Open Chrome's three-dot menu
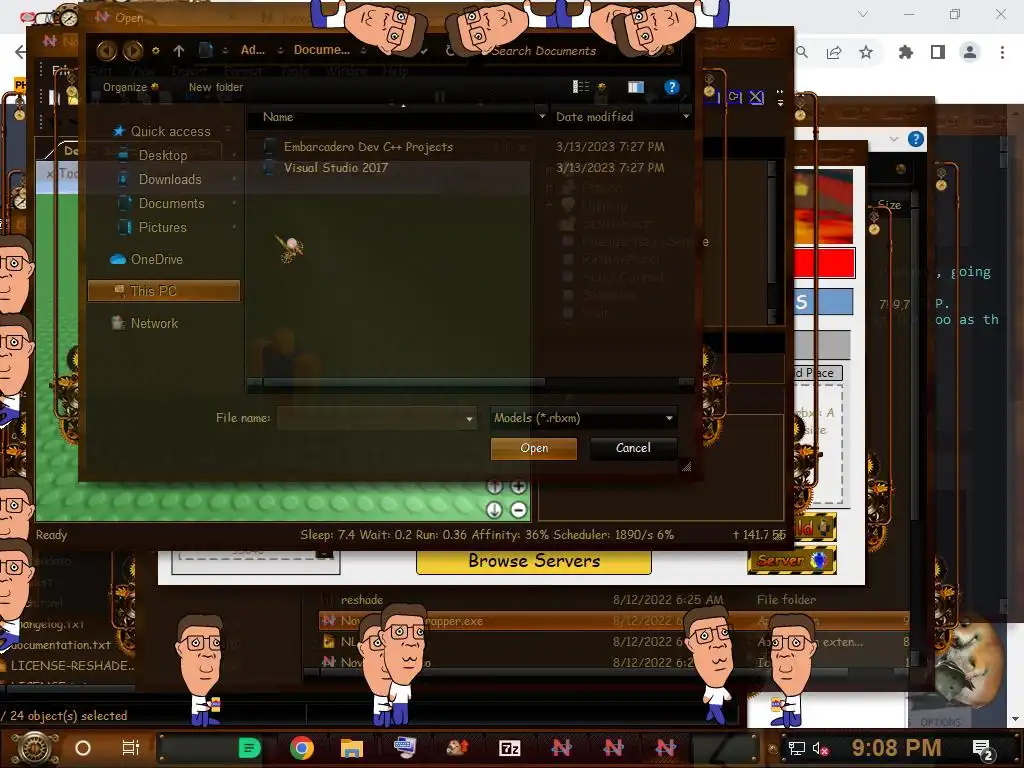The width and height of the screenshot is (1024, 768). click(x=1002, y=52)
